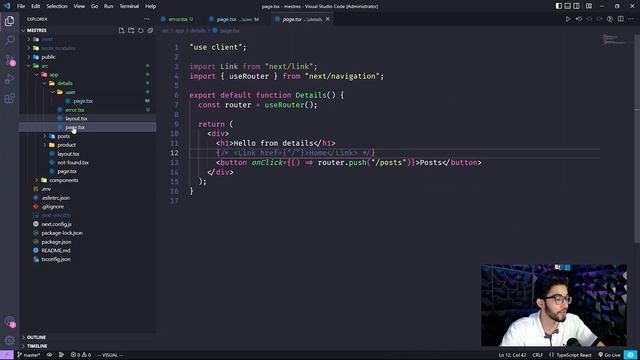Viewport: 640px width, 360px height.
Task: Toggle secondary side bar visibility
Action: (576, 6)
